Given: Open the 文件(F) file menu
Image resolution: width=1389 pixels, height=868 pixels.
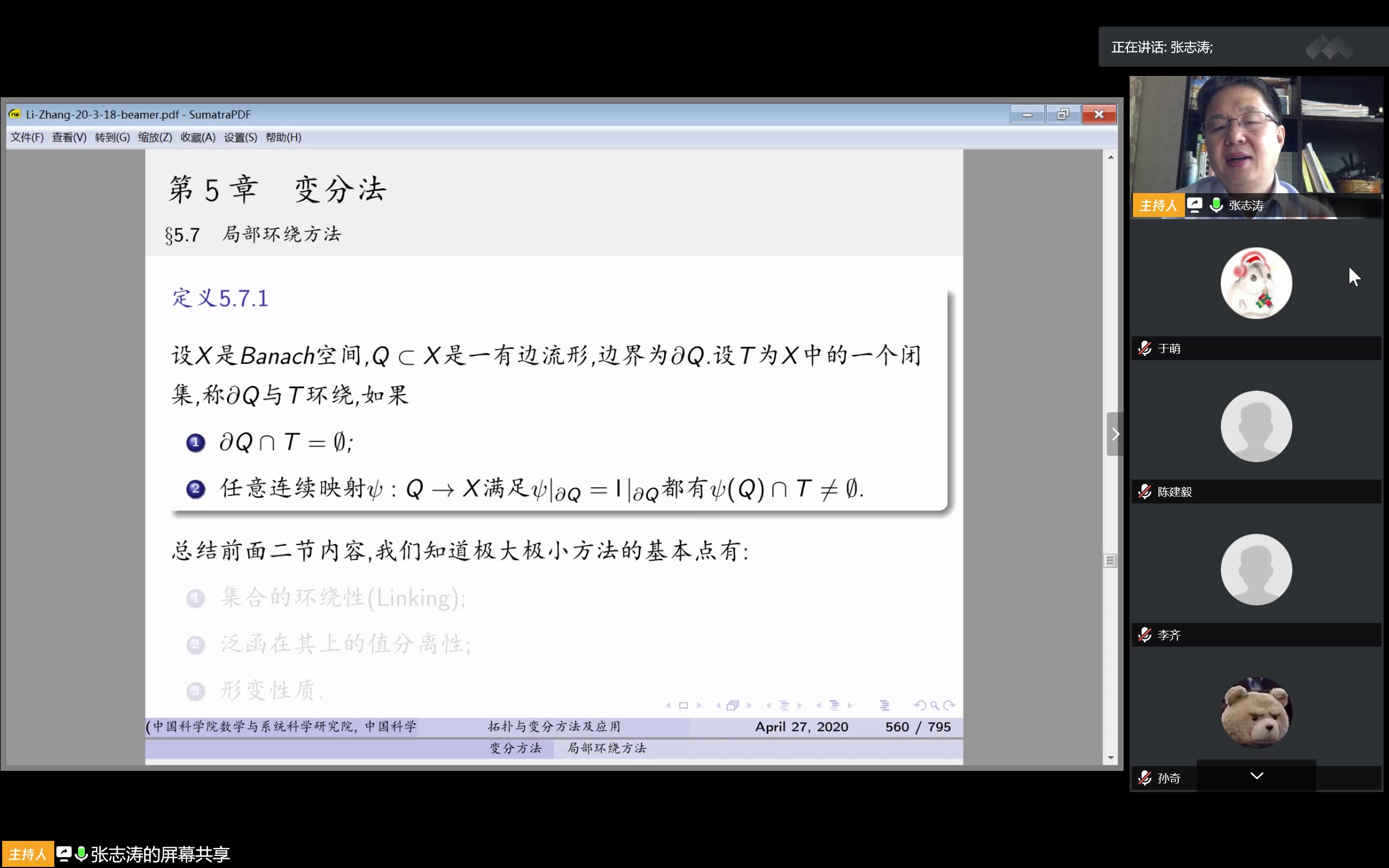Looking at the screenshot, I should [x=27, y=137].
